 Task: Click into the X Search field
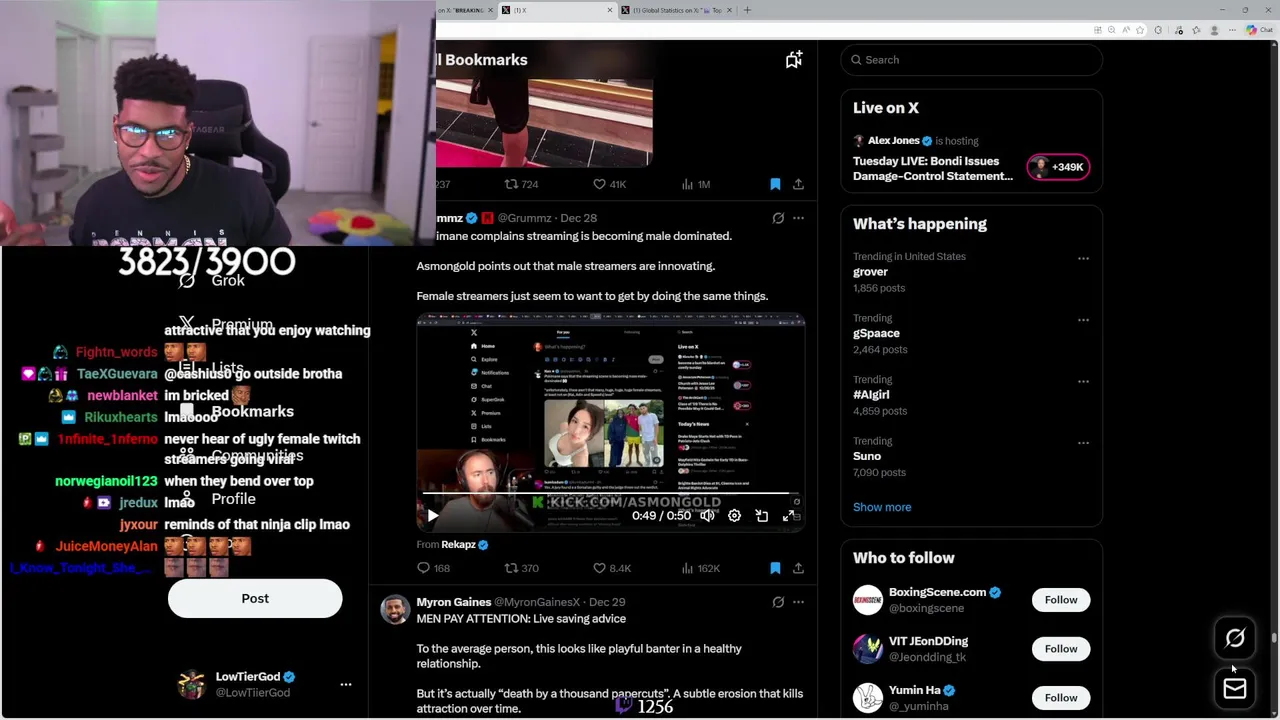click(x=972, y=60)
